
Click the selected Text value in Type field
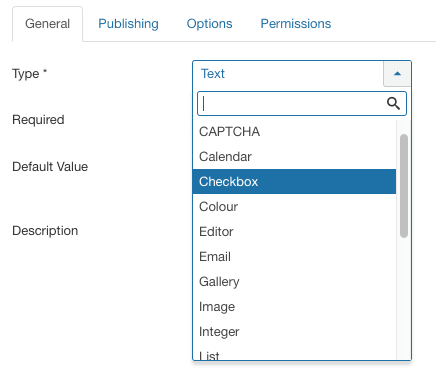[213, 74]
